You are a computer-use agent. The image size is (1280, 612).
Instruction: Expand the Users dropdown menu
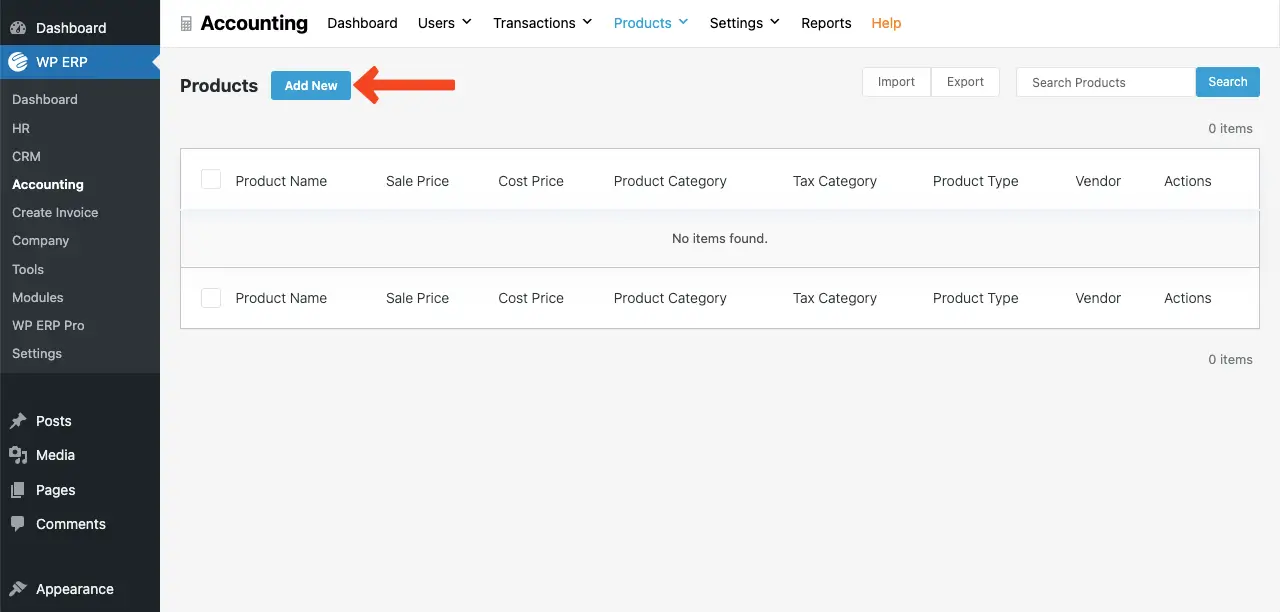pyautogui.click(x=444, y=23)
